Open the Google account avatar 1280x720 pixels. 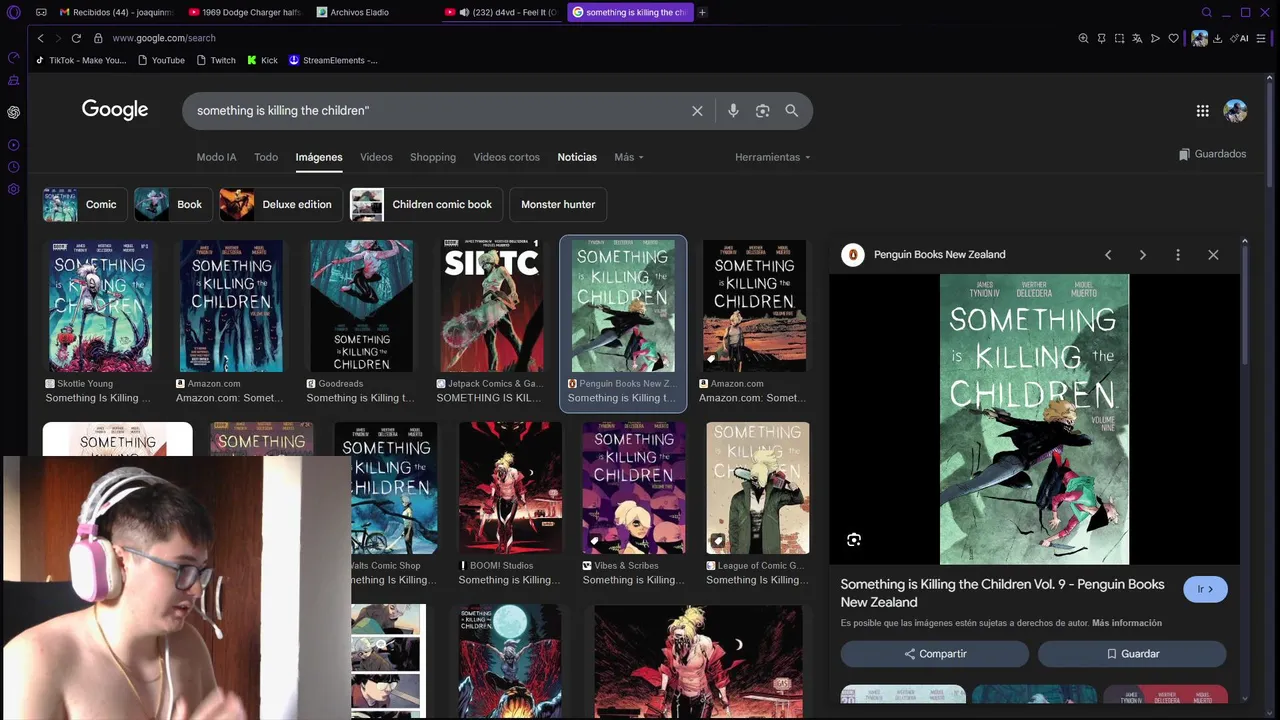[1235, 111]
